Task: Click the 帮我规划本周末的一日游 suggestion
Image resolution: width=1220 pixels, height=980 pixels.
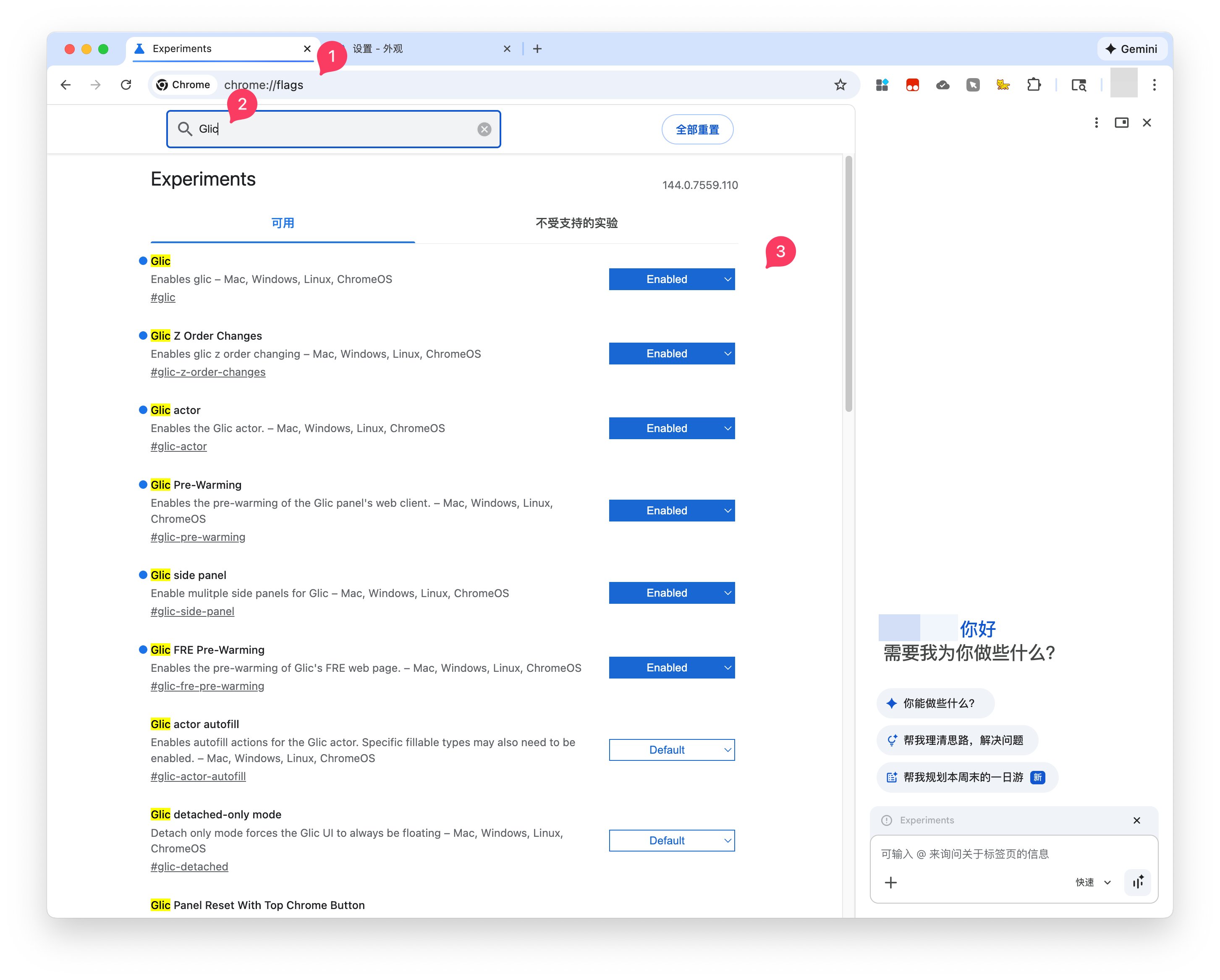Action: tap(967, 778)
